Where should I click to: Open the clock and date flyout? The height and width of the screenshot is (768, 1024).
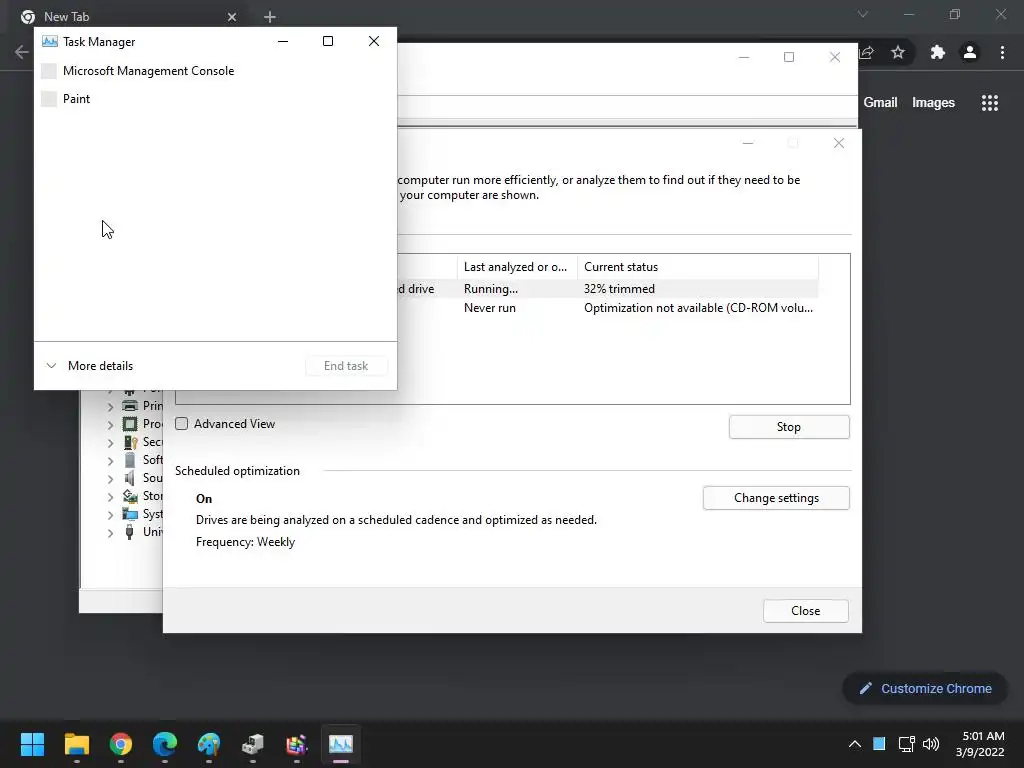(980, 744)
